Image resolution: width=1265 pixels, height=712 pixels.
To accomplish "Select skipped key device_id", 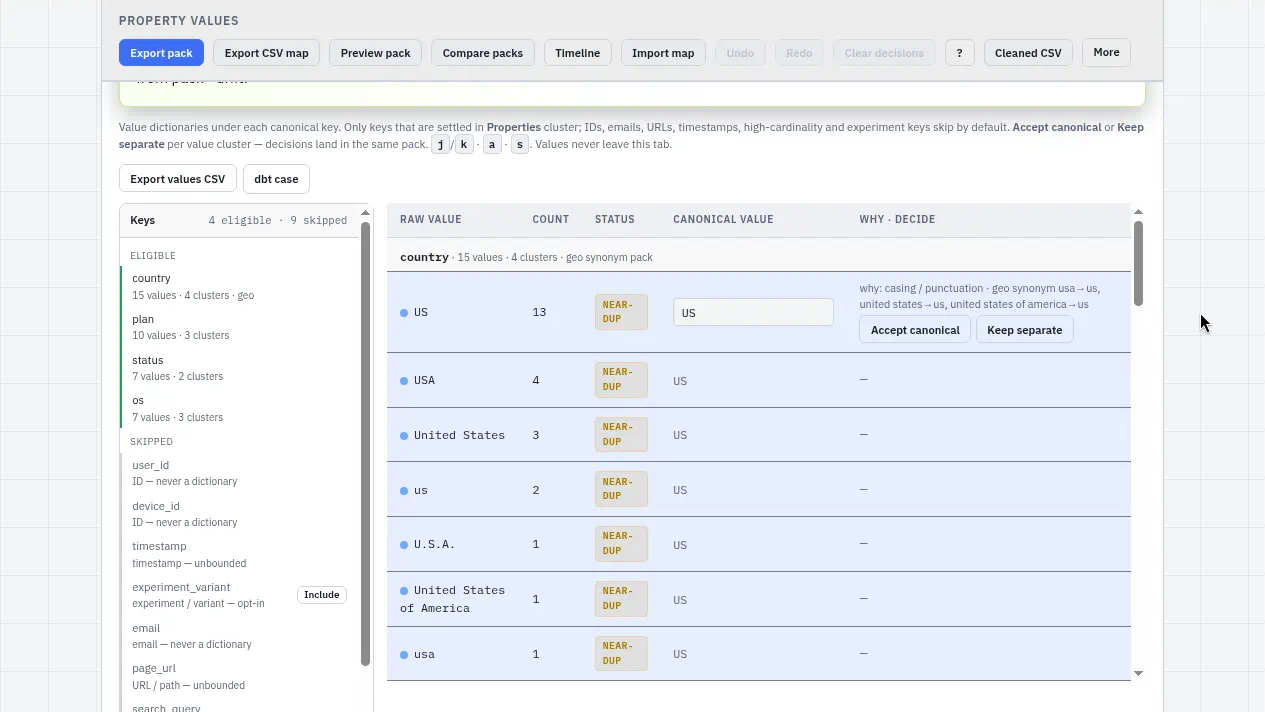I will [x=240, y=514].
